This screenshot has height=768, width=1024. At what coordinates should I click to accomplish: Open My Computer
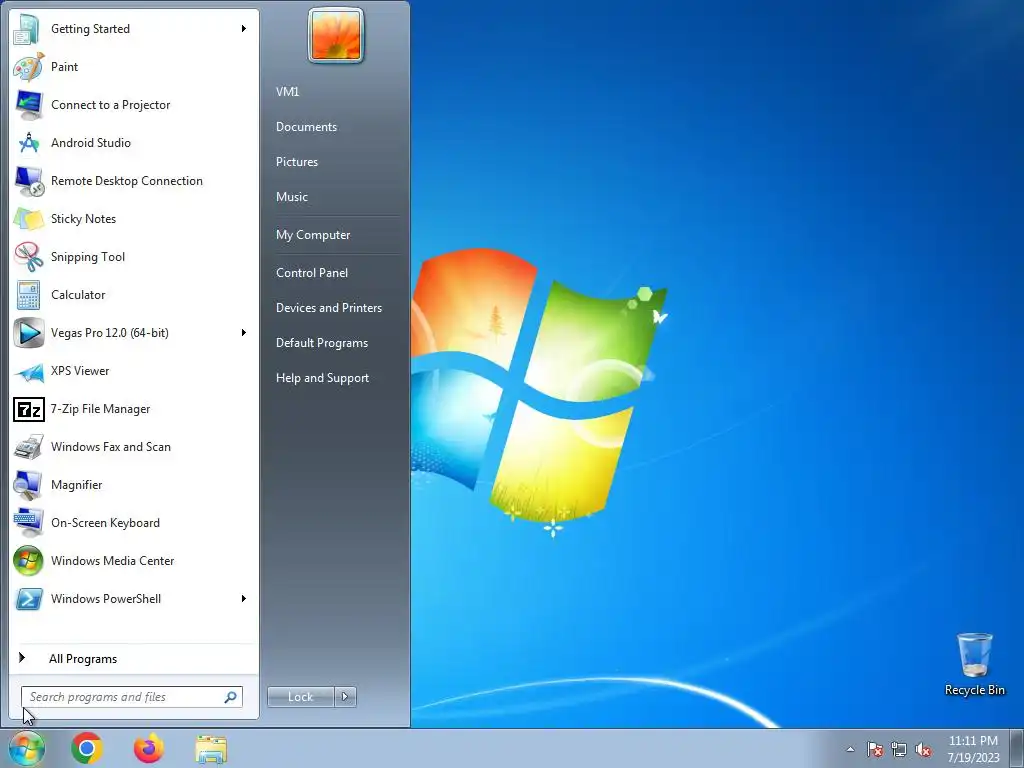313,234
